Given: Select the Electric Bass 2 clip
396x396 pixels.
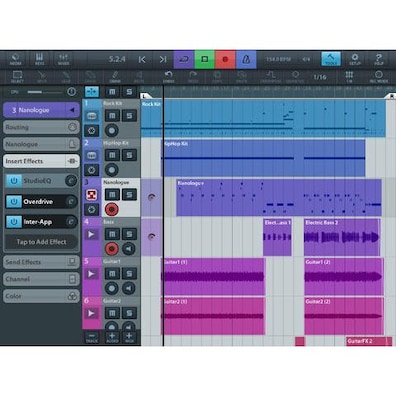Looking at the screenshot, I should pyautogui.click(x=342, y=237).
